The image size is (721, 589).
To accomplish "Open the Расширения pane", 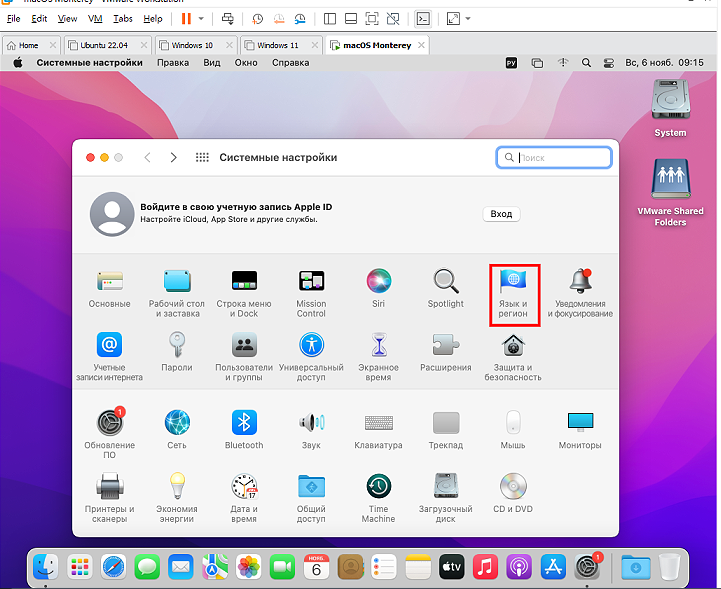I will pos(446,353).
